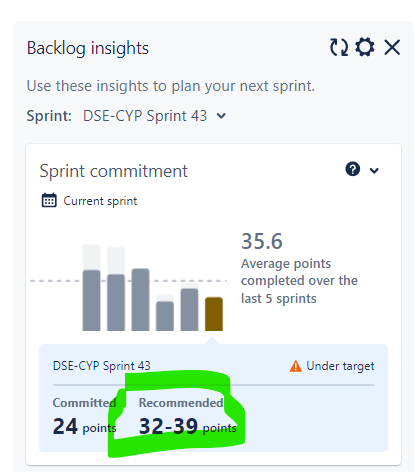Click the Current sprint label
418x472 pixels.
[100, 201]
